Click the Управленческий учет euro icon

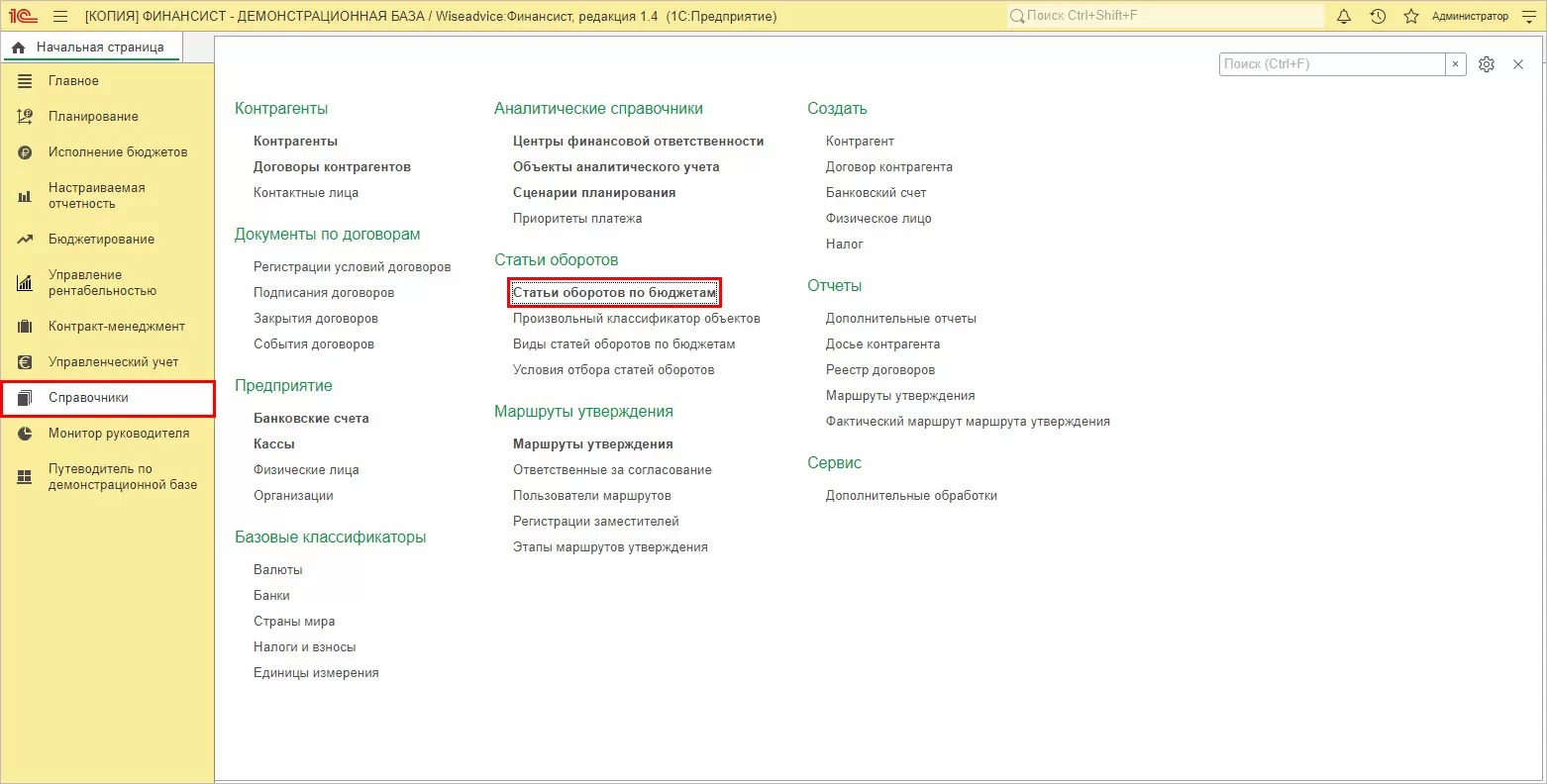pos(25,362)
